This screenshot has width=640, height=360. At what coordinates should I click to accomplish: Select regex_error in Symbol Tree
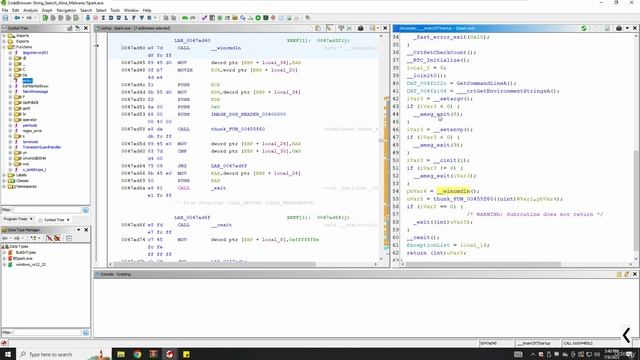pyautogui.click(x=32, y=131)
